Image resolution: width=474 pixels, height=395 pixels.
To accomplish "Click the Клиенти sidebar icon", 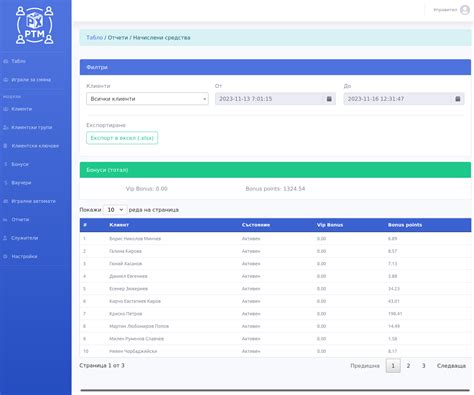I will [6, 109].
